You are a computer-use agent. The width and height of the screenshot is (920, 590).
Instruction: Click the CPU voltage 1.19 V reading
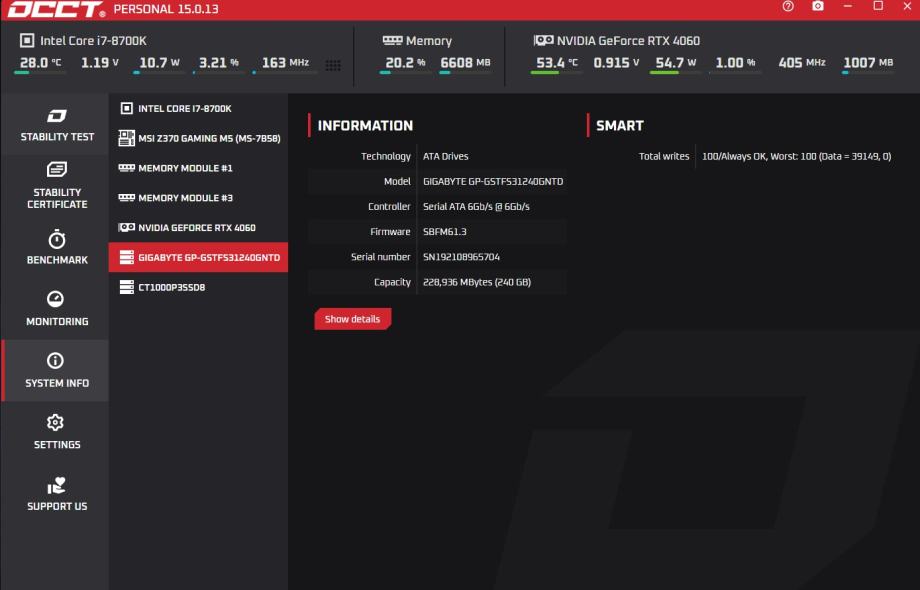100,63
